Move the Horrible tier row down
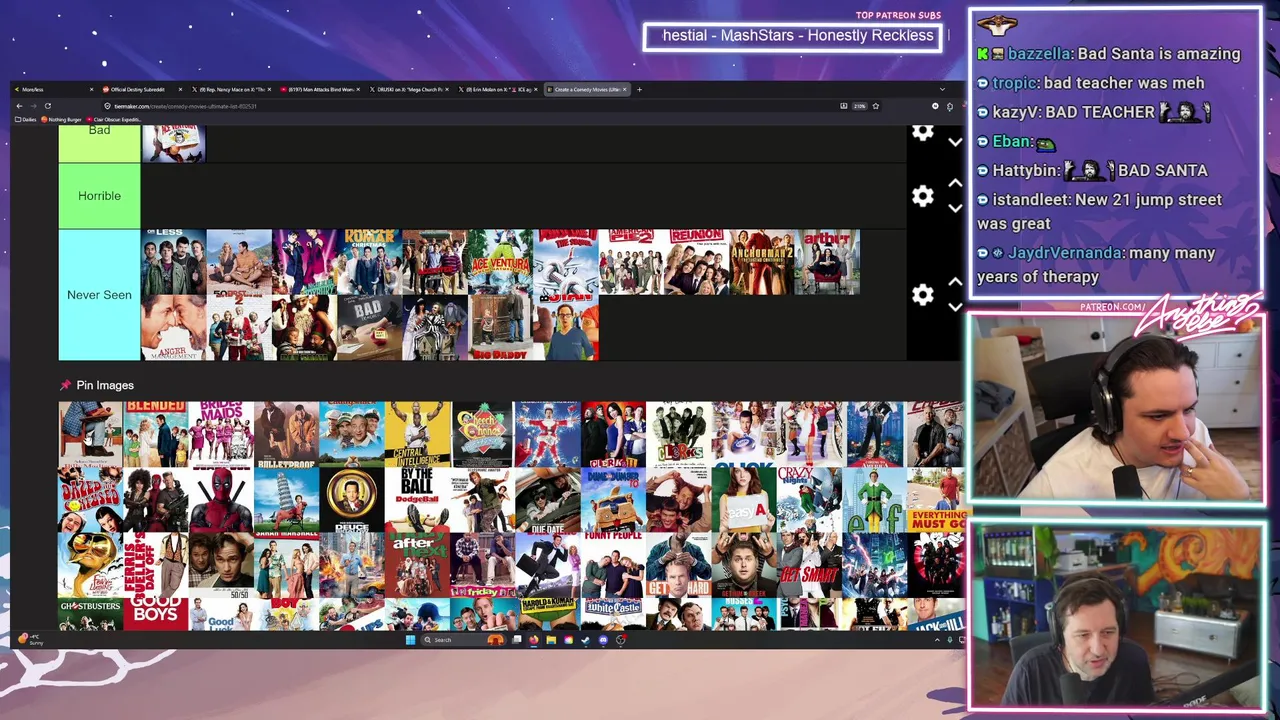This screenshot has width=1280, height=720. tap(955, 208)
